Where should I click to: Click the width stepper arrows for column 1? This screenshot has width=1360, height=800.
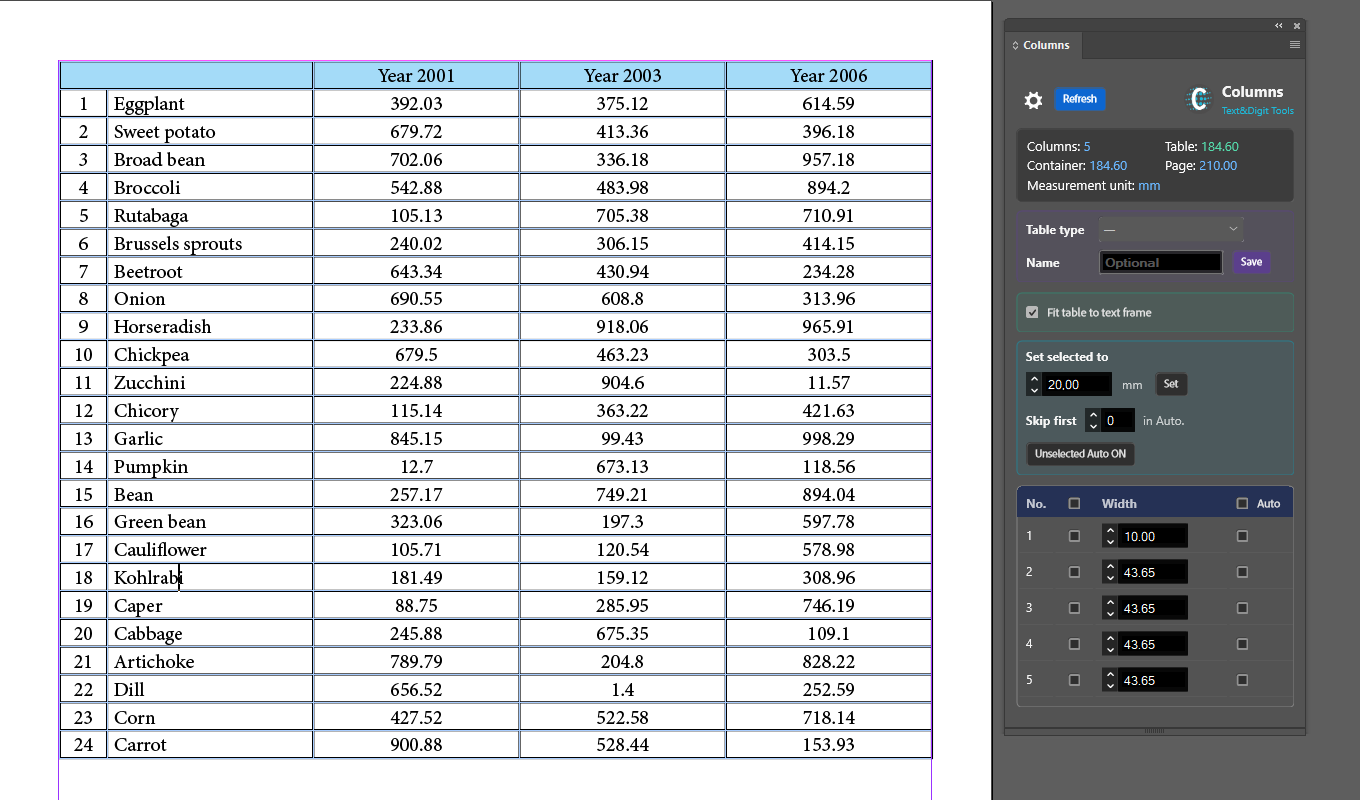[1110, 536]
